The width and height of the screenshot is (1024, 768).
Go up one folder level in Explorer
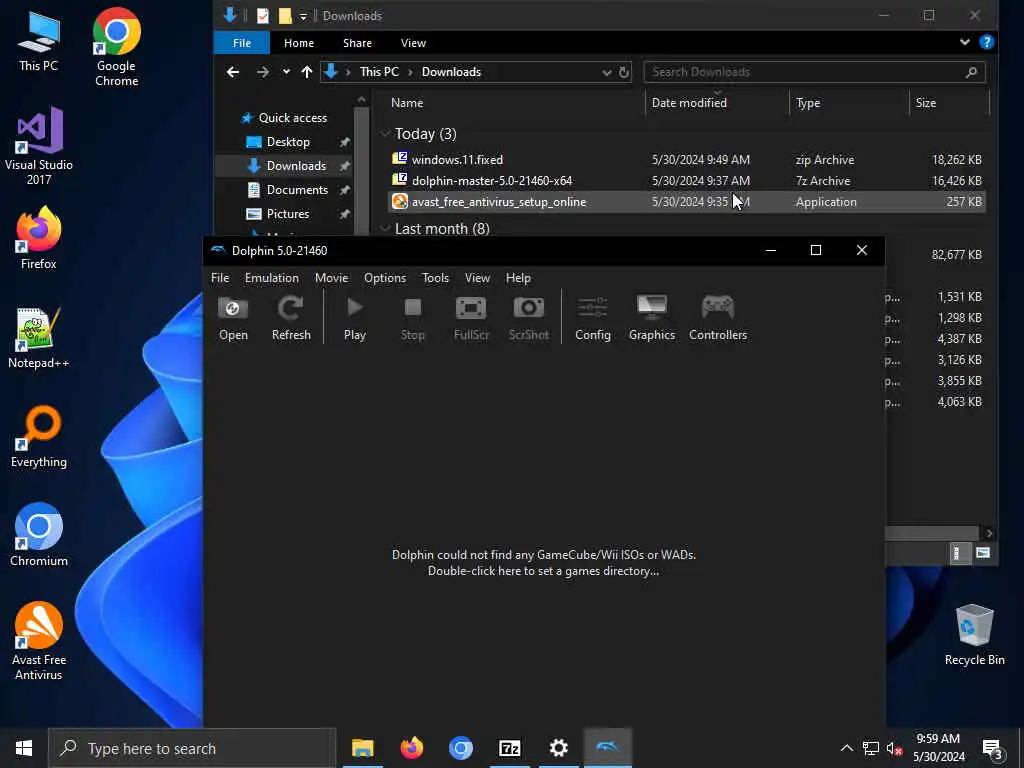[x=307, y=72]
